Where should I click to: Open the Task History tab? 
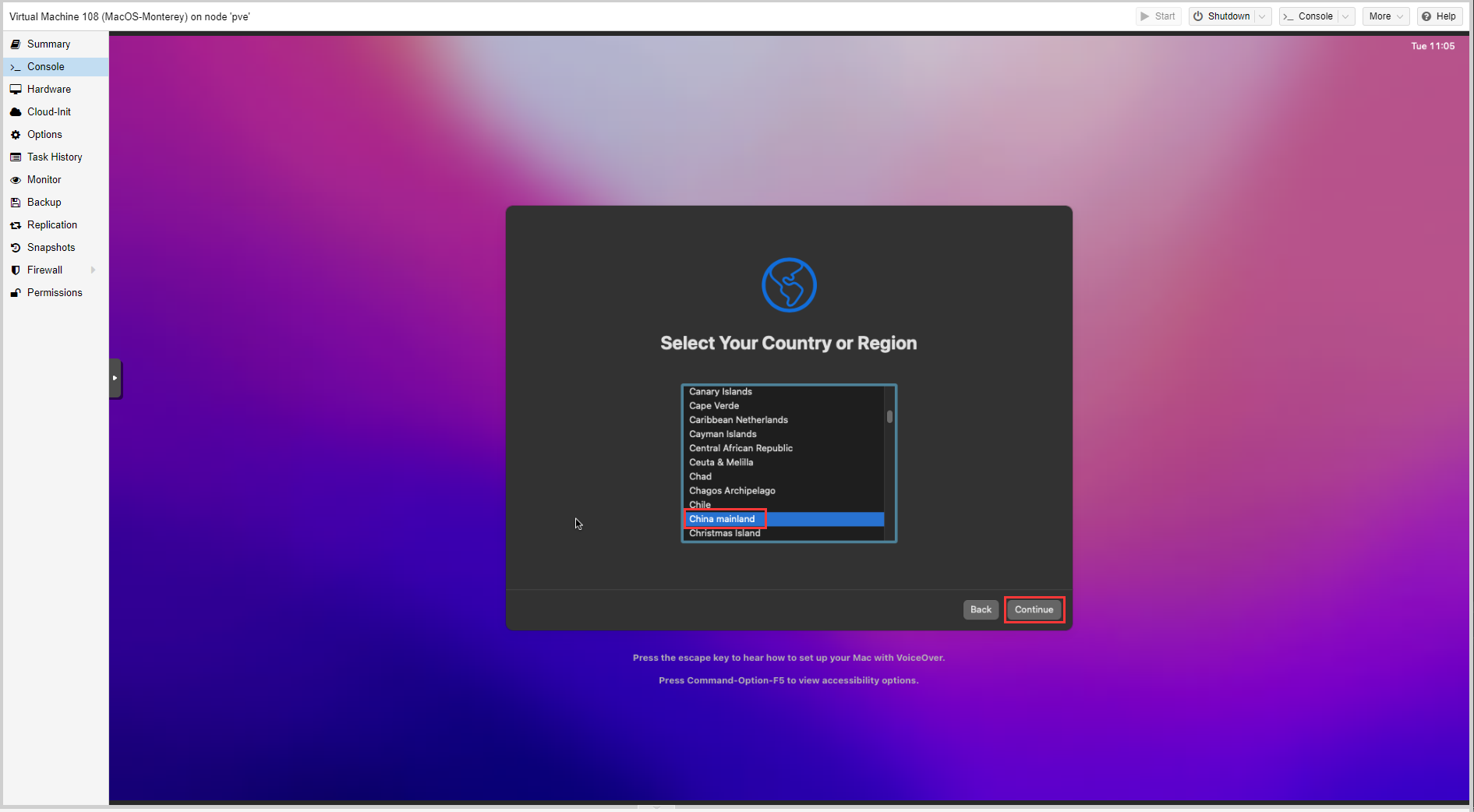click(x=55, y=157)
